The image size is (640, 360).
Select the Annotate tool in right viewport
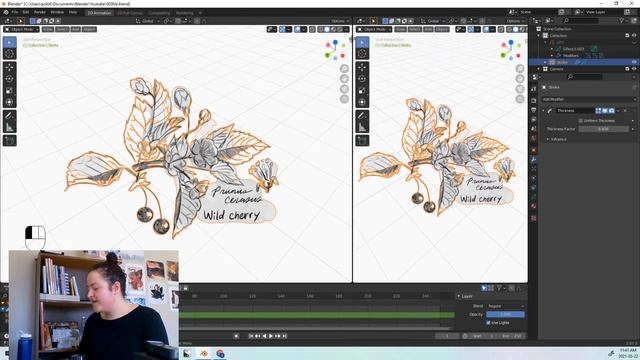362,116
